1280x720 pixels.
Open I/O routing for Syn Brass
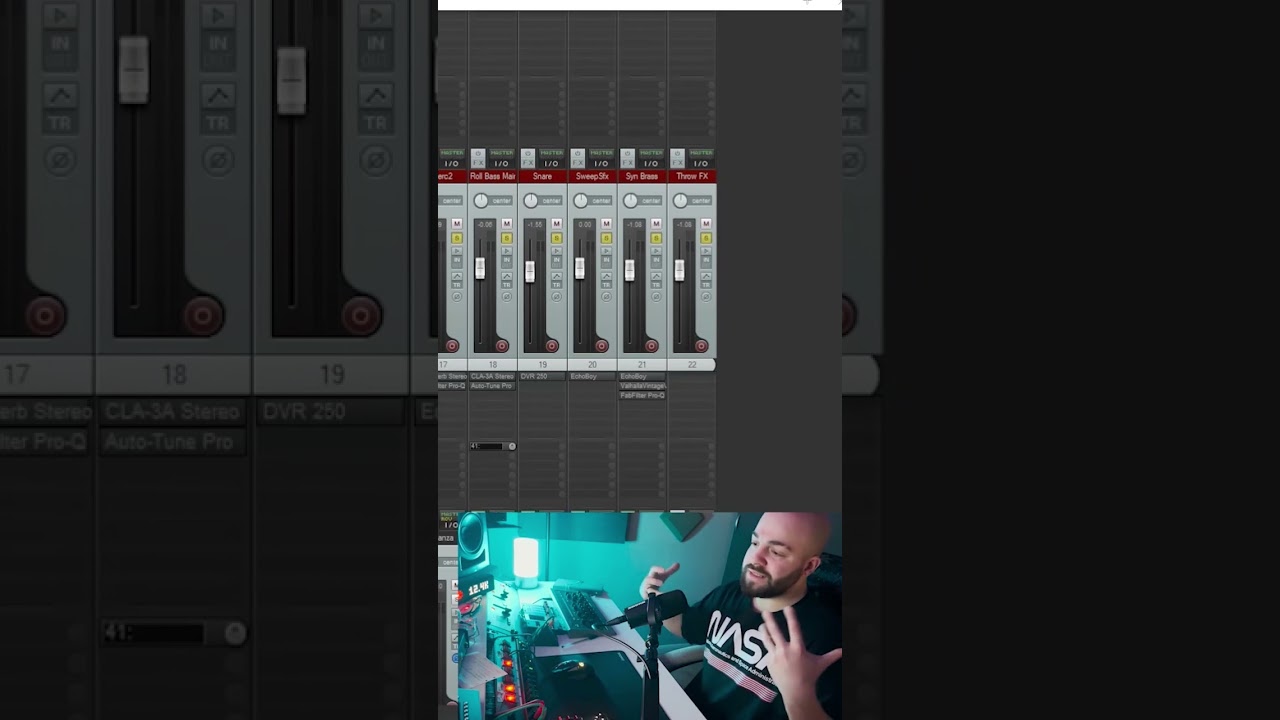point(651,163)
